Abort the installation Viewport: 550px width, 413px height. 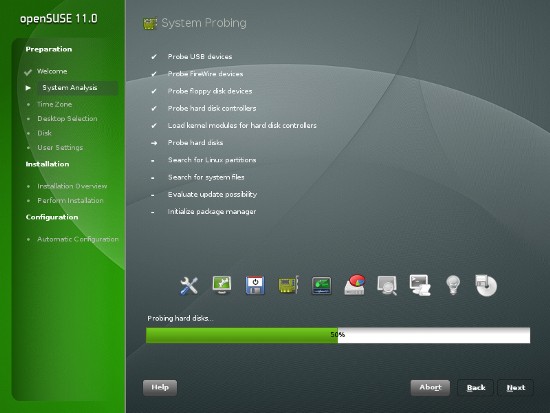pos(430,387)
